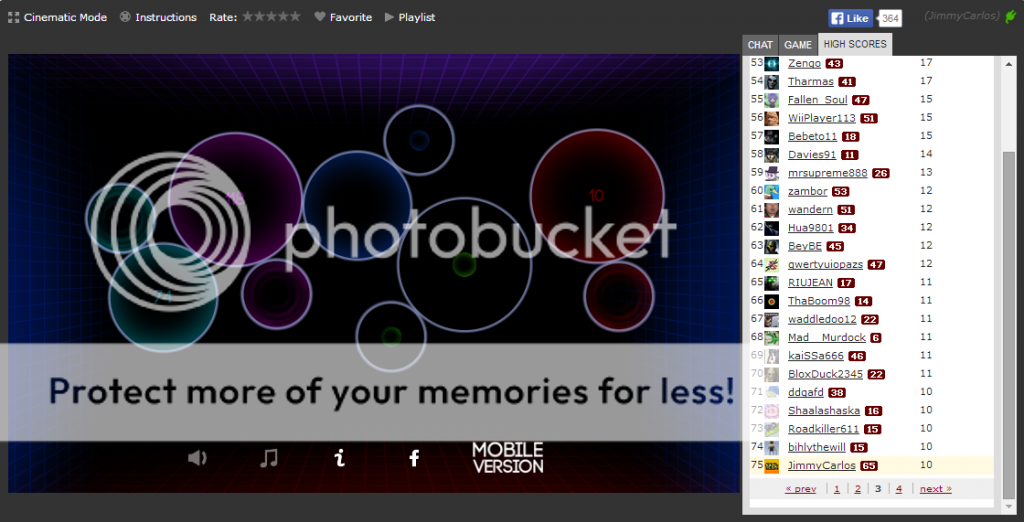Open qwertyuiopazs's profile link
Image resolution: width=1024 pixels, height=522 pixels.
click(825, 265)
